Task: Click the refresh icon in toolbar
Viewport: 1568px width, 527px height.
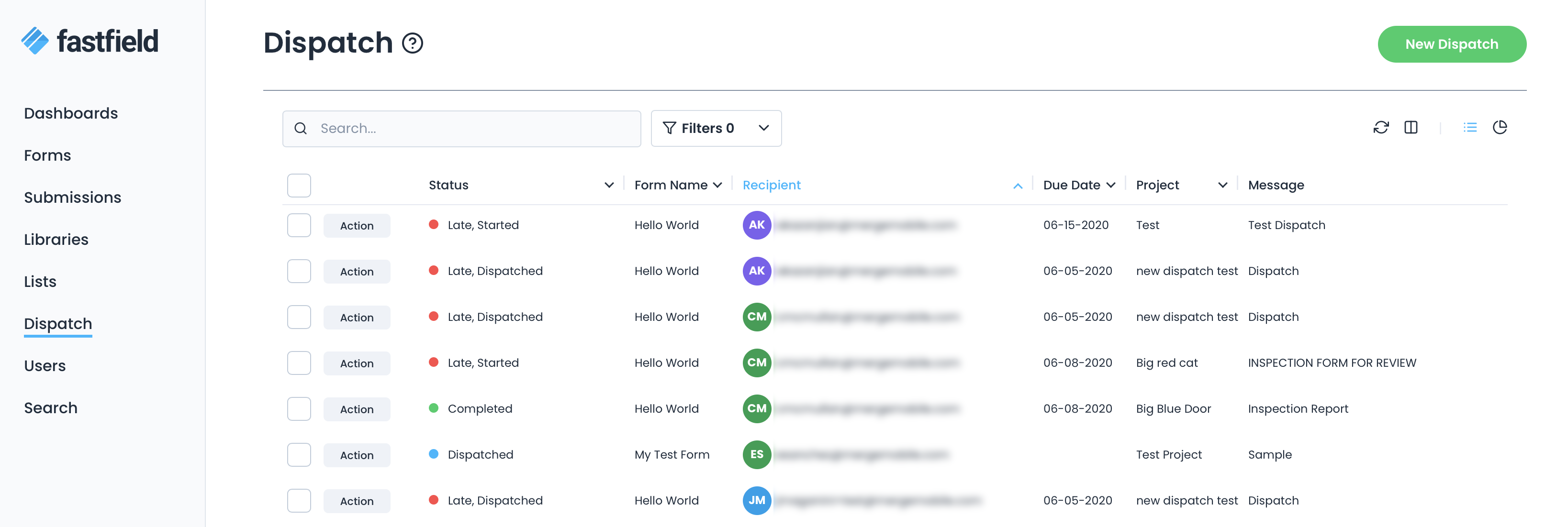Action: click(1380, 128)
